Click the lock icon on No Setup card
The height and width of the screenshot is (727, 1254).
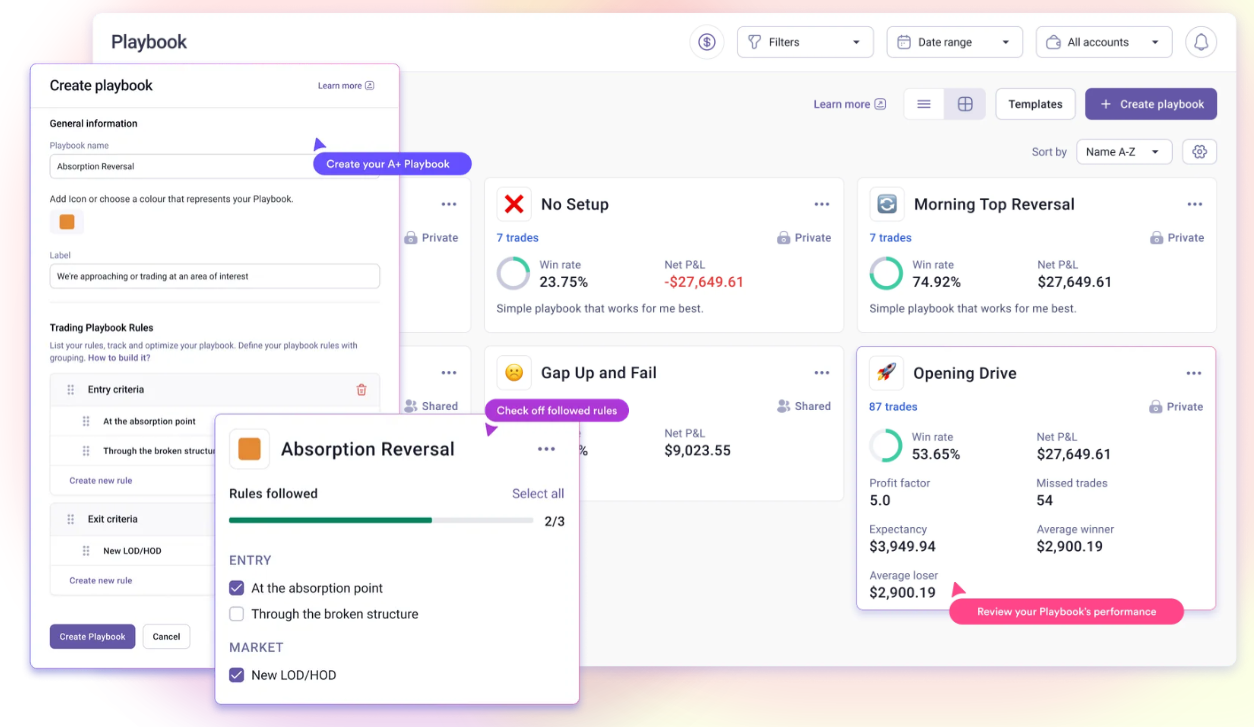click(x=784, y=238)
